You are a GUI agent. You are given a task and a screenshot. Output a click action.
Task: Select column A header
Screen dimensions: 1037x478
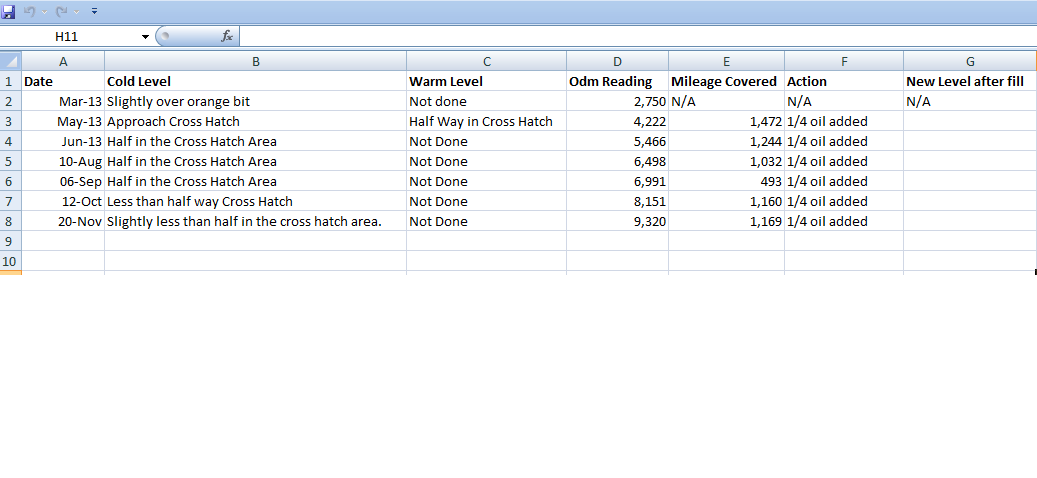[x=63, y=61]
